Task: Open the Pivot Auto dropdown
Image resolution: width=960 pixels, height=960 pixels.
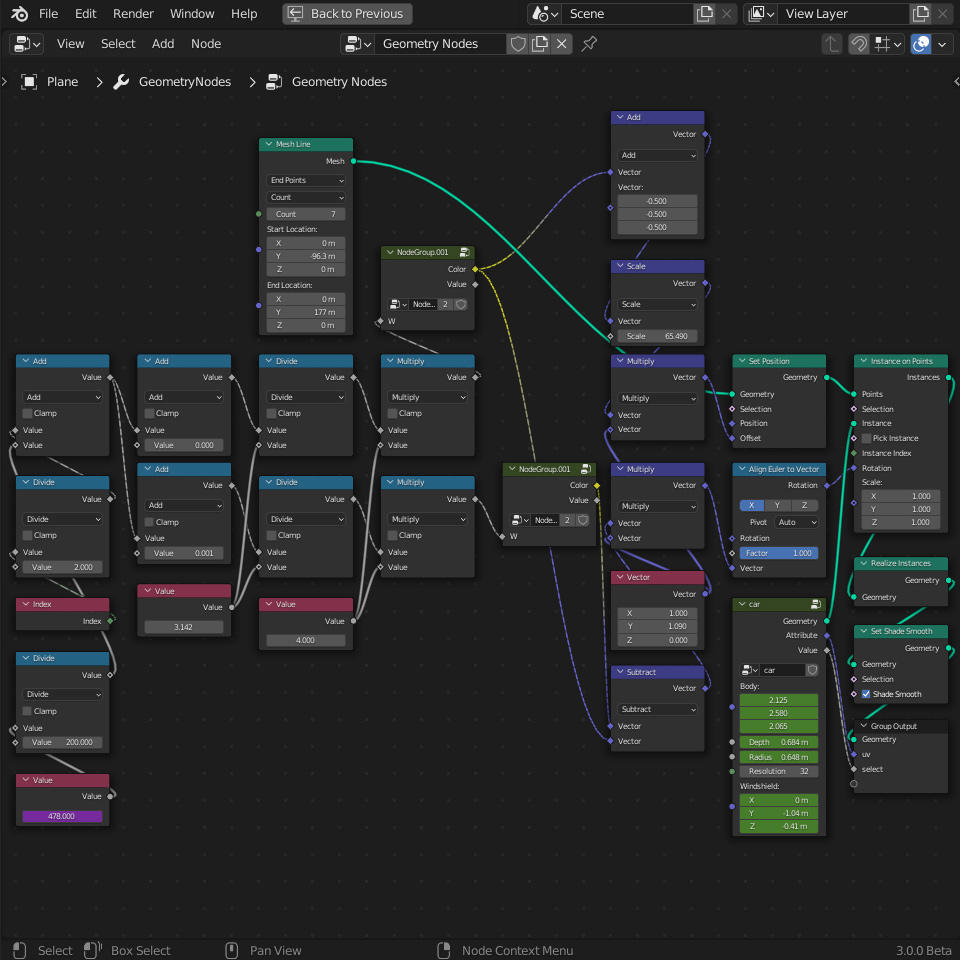Action: click(796, 522)
